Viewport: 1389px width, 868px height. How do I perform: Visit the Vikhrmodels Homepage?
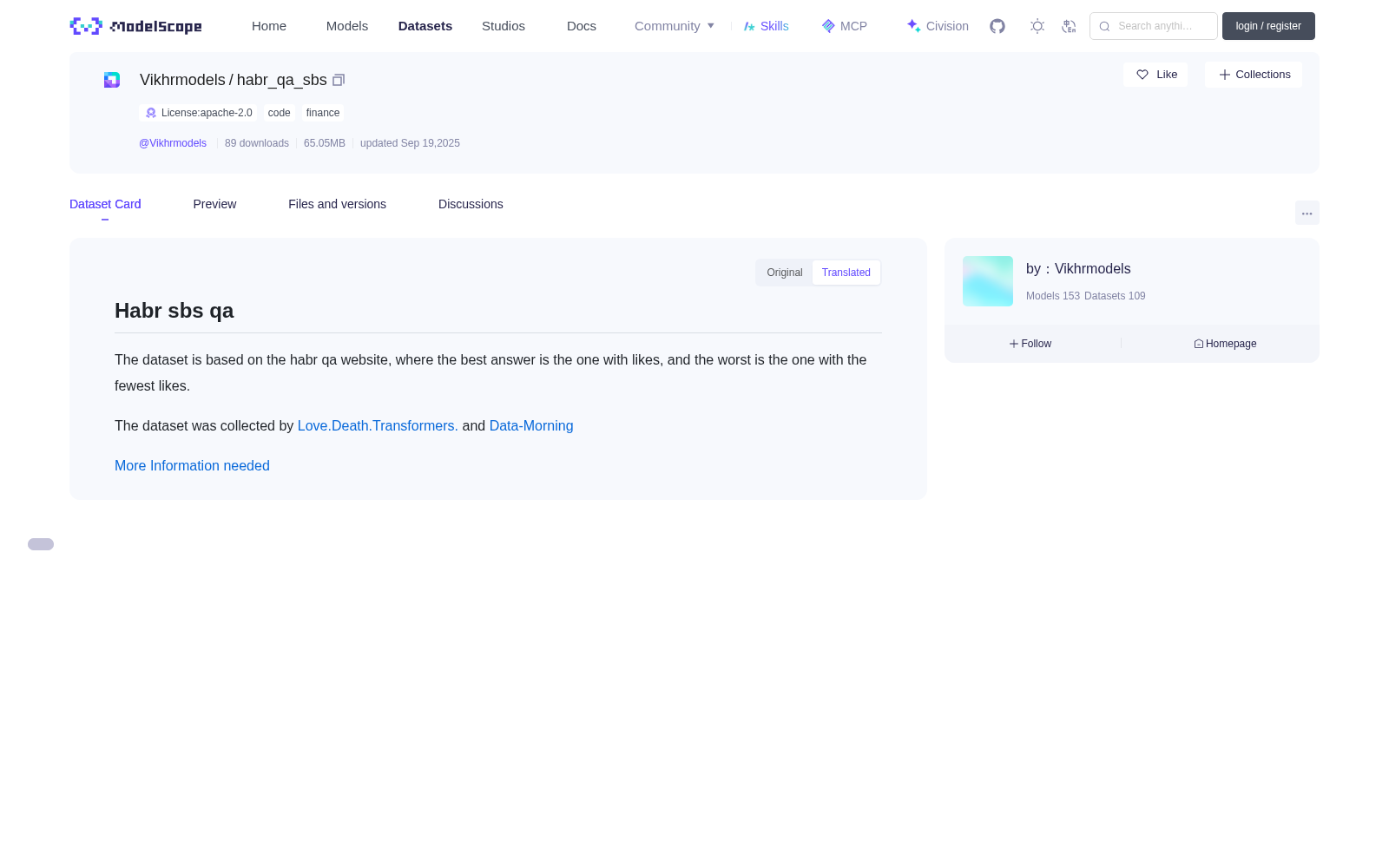coord(1225,344)
